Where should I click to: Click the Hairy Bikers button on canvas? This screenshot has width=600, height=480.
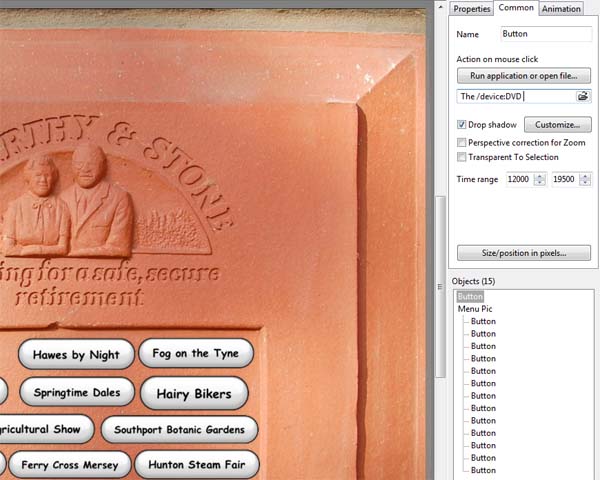pyautogui.click(x=194, y=393)
